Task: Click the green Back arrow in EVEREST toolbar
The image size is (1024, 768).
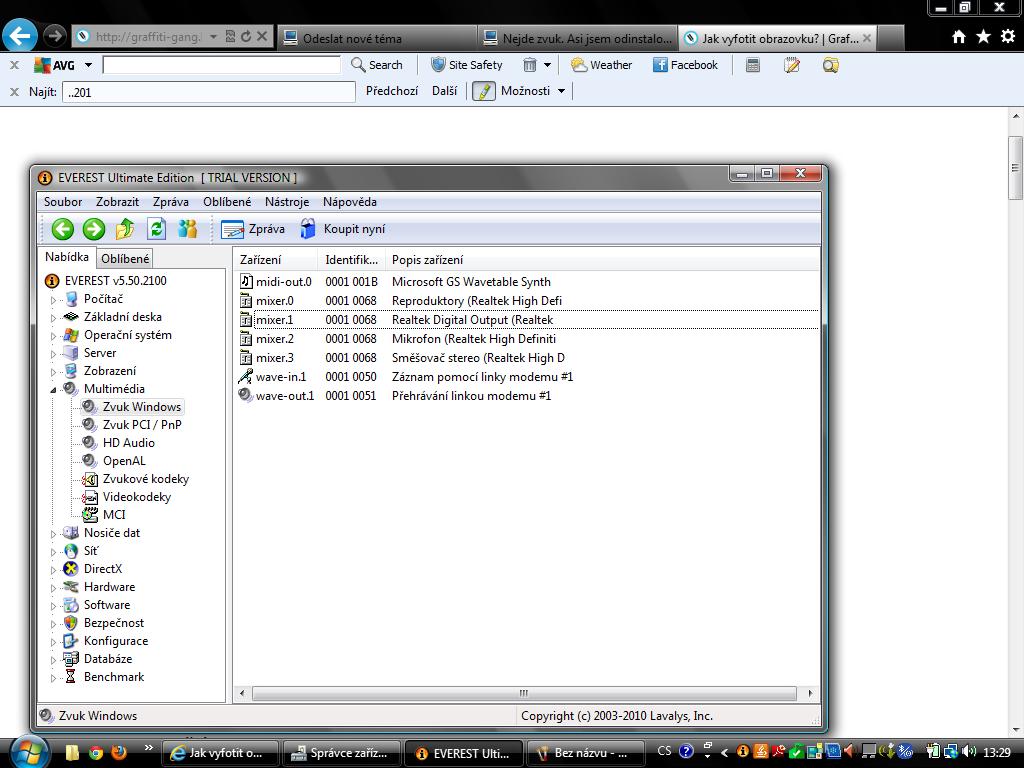Action: pos(63,229)
